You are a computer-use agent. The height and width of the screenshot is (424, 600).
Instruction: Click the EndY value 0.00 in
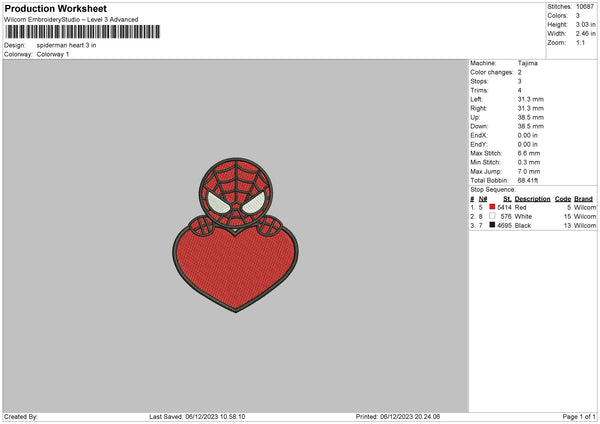[528, 144]
